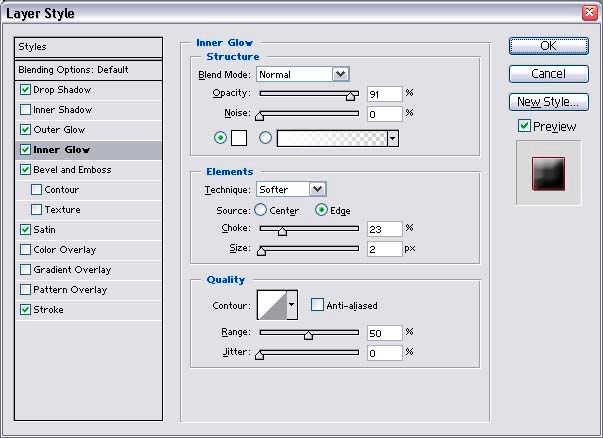The image size is (603, 438).
Task: Select the Stroke style entry
Action: pyautogui.click(x=48, y=310)
